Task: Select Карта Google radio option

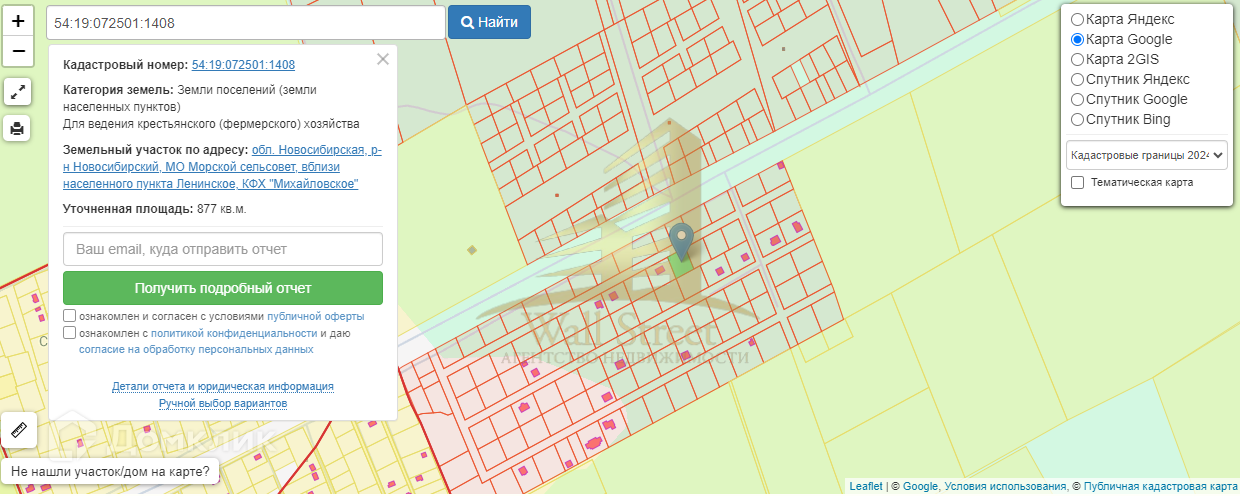Action: pos(1077,39)
